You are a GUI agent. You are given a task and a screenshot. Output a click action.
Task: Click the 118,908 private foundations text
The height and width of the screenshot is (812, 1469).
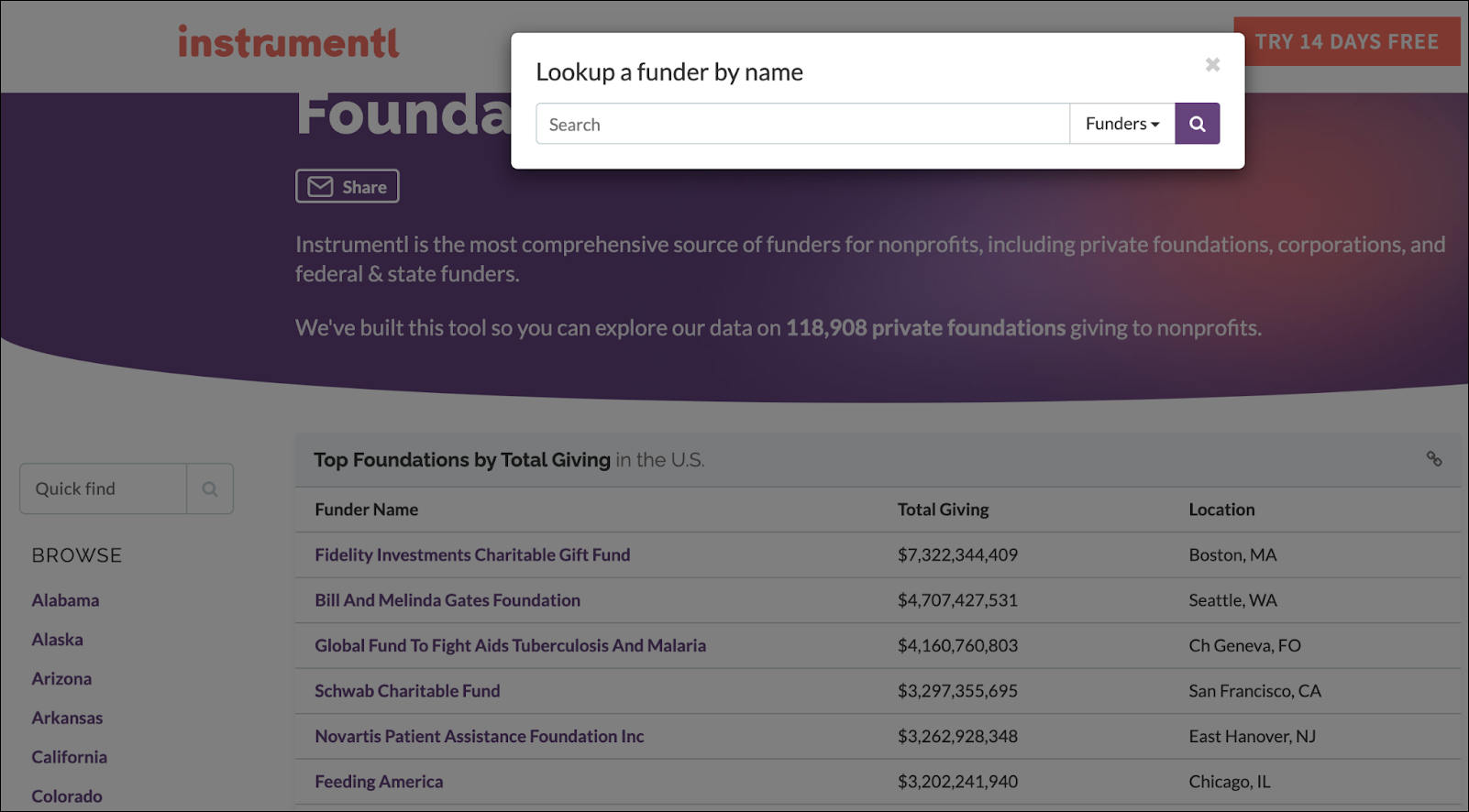[925, 327]
